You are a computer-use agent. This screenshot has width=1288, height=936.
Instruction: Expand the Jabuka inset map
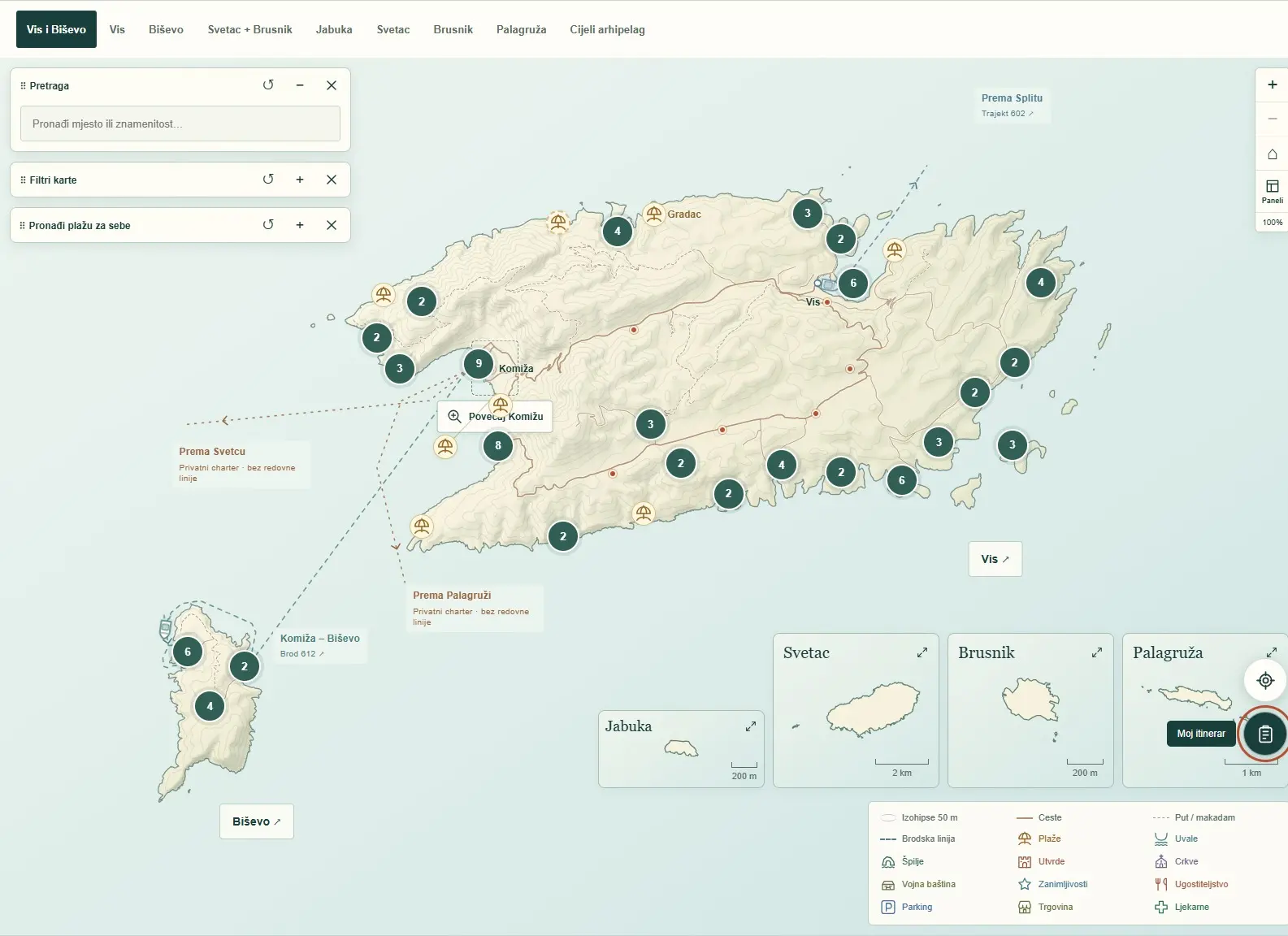pos(751,726)
